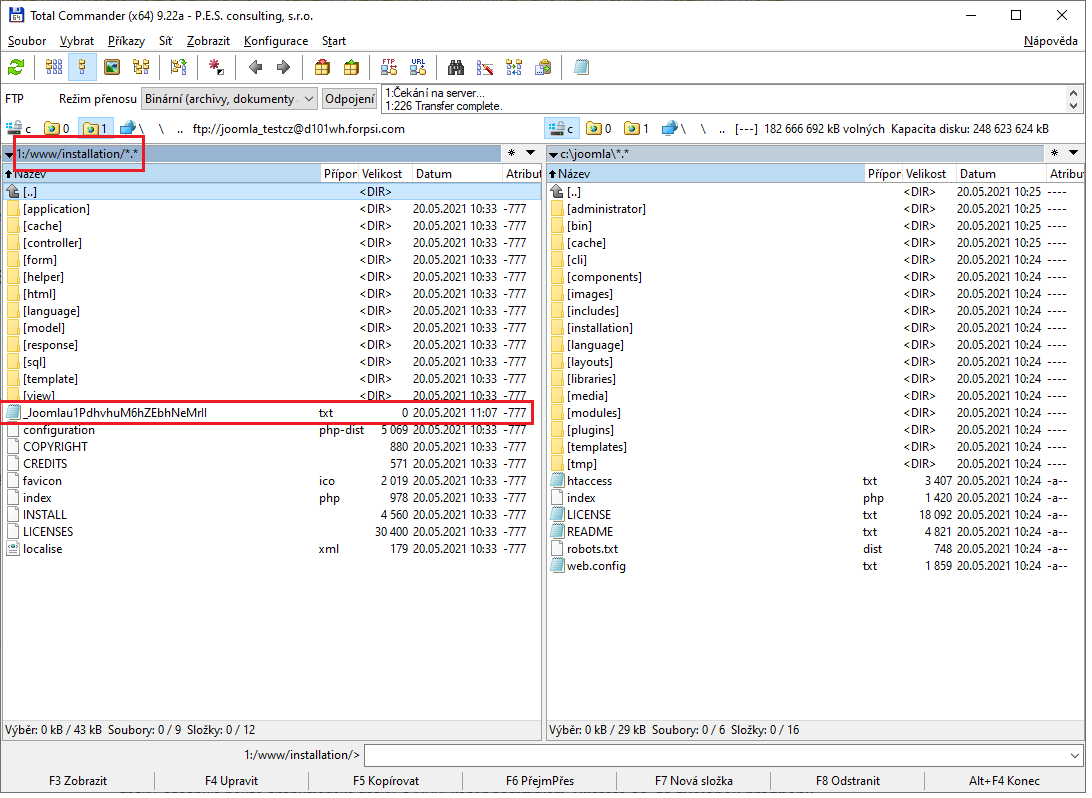1092x798 pixels.
Task: Select FTP connection 1 in left drive bar
Action: tap(95, 129)
